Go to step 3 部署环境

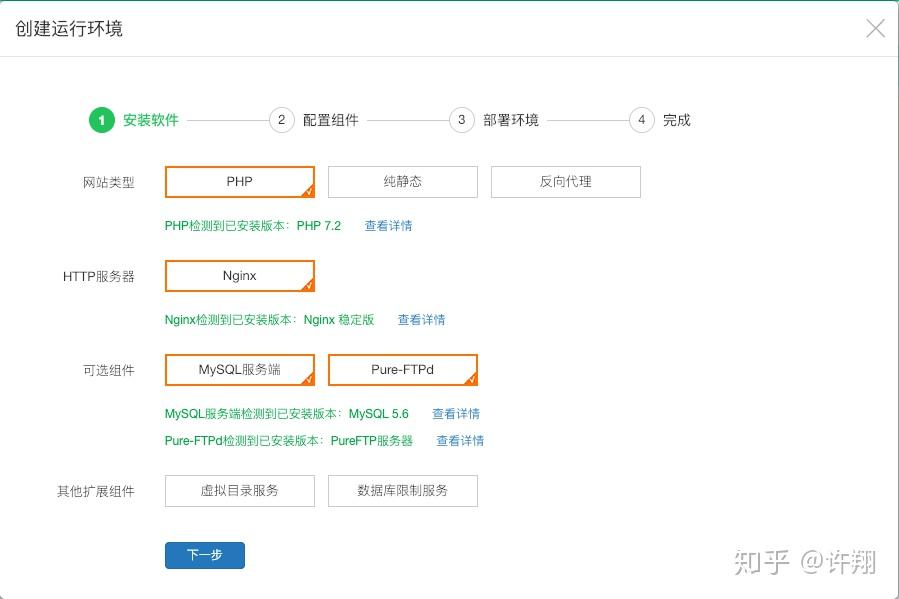pyautogui.click(x=494, y=120)
